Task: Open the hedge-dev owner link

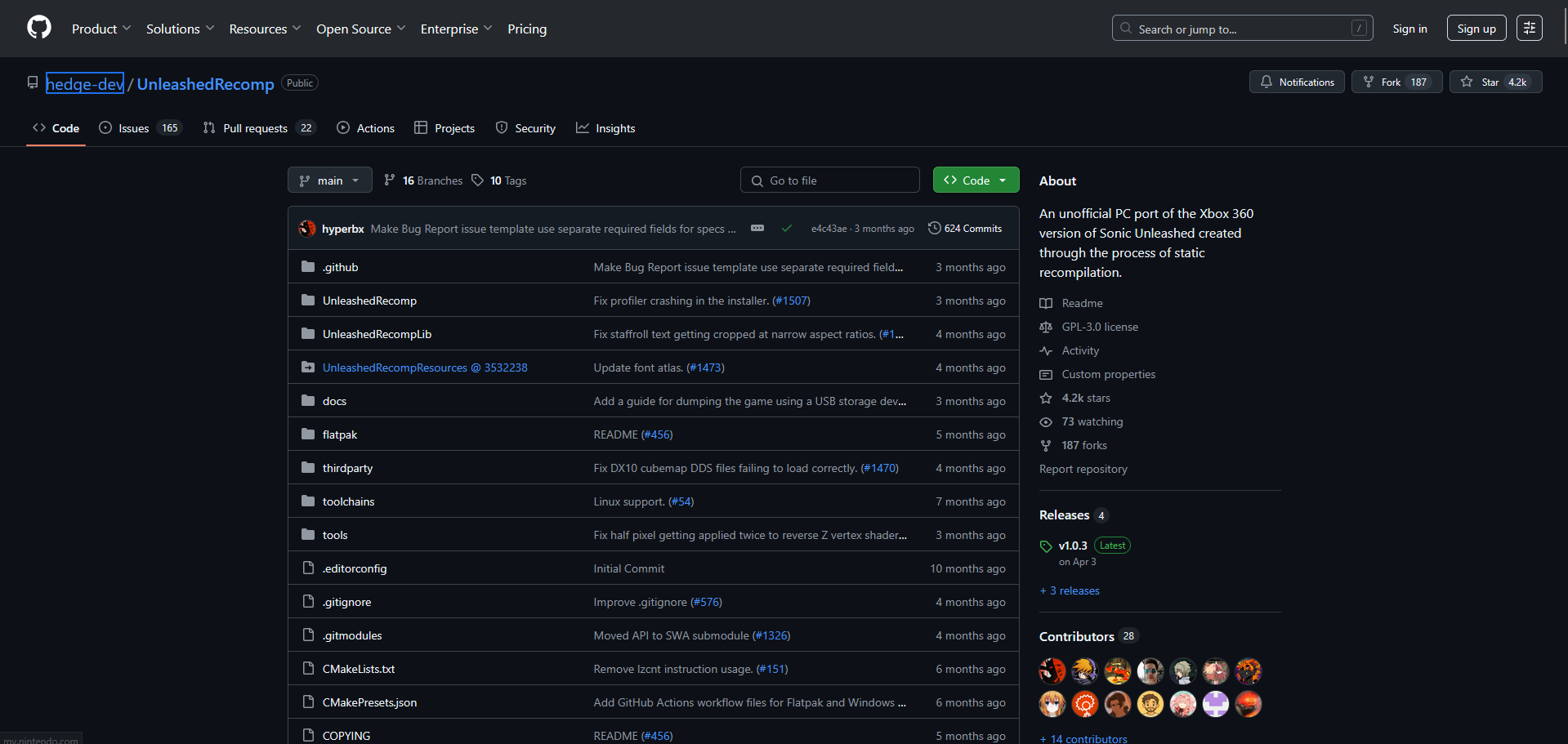Action: point(85,83)
